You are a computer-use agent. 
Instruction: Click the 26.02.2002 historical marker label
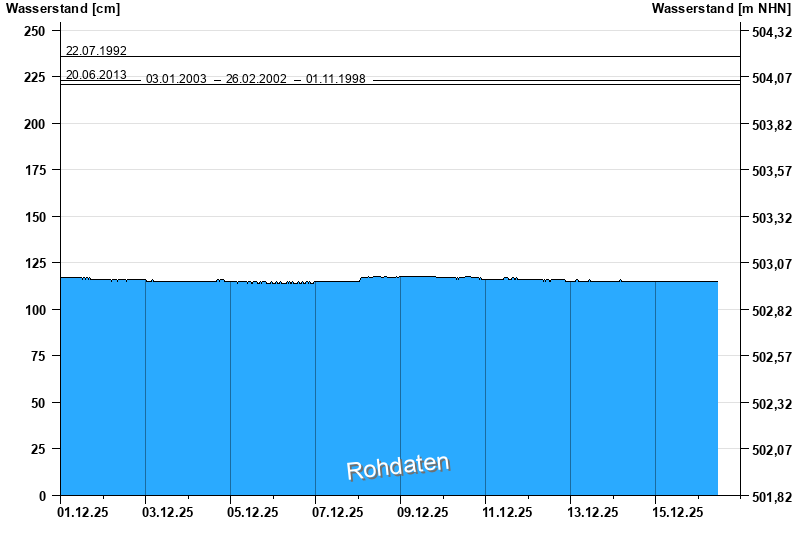[x=256, y=78]
